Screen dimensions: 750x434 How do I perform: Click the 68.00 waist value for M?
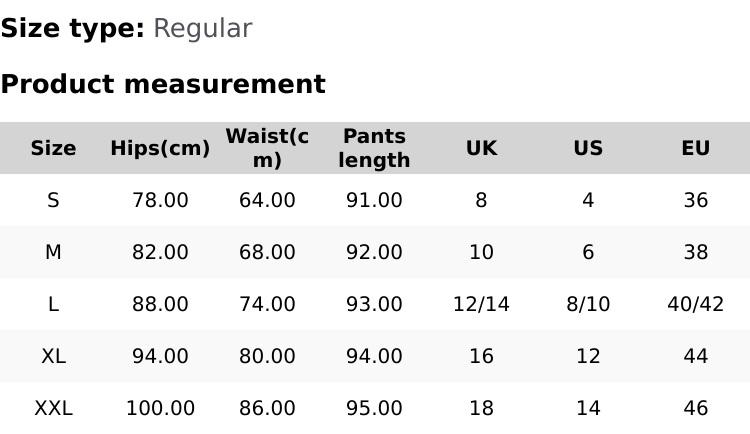pos(267,252)
